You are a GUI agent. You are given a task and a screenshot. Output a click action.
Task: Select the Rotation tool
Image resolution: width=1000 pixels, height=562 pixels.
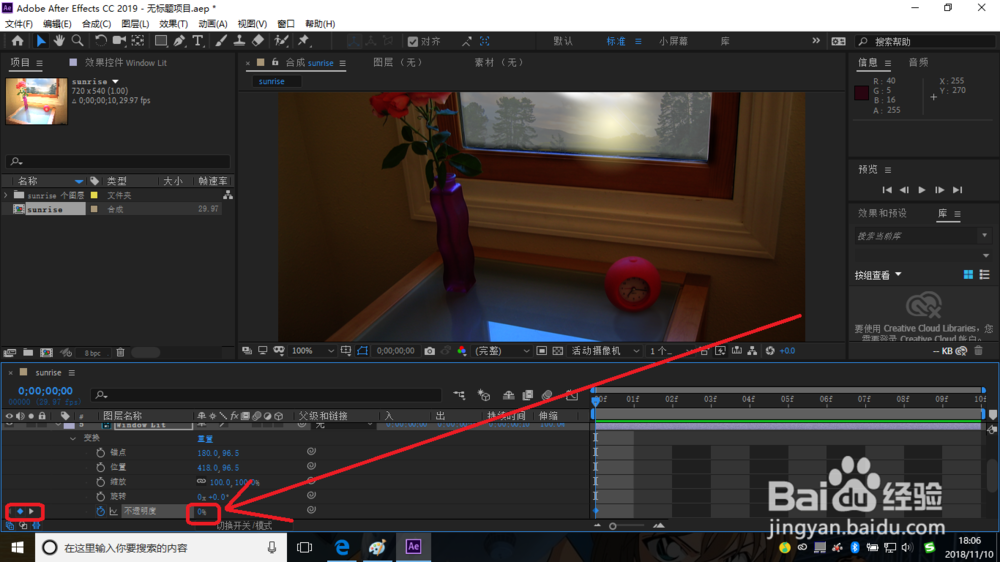point(100,41)
